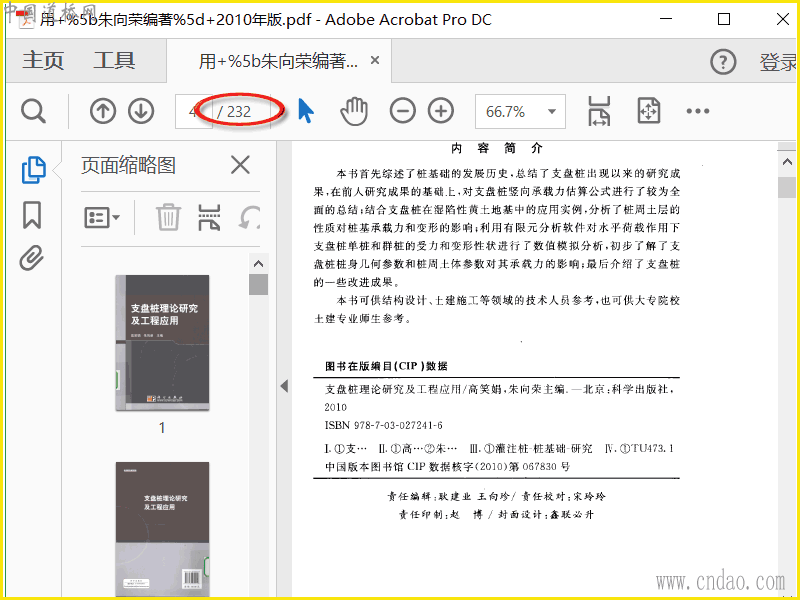Select page 1 cover thumbnail
800x600 pixels.
[162, 342]
